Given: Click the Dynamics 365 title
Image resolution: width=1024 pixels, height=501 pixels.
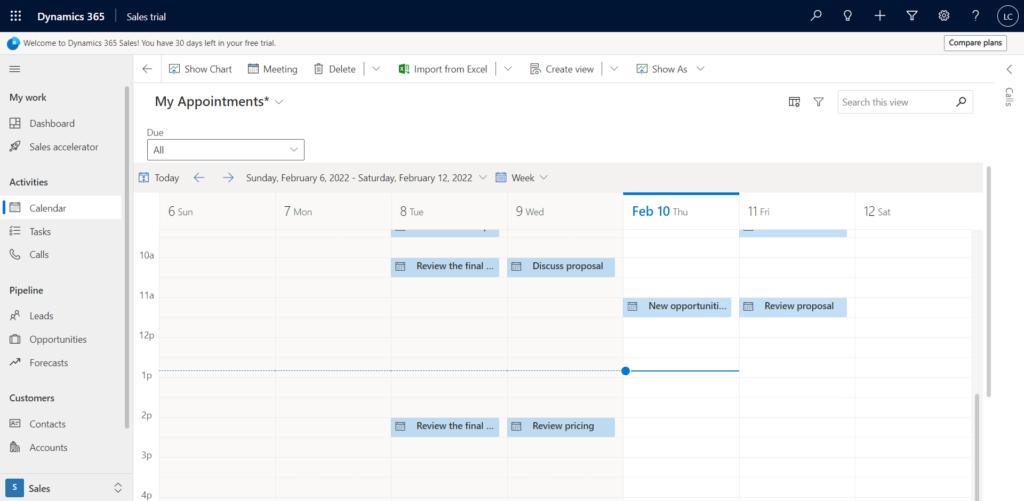Looking at the screenshot, I should [70, 16].
